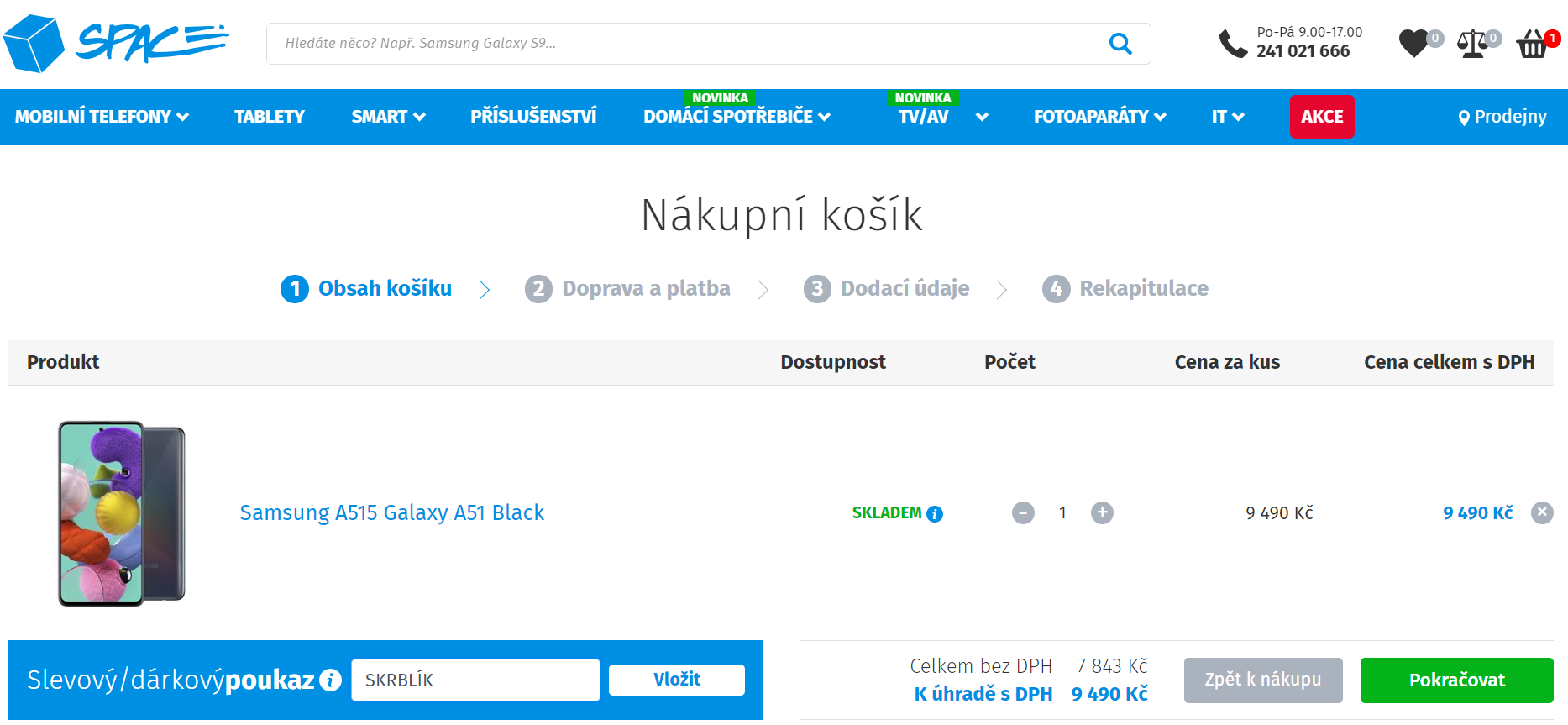Open the wishlist heart icon
Viewport: 1568px width, 725px height.
(x=1414, y=43)
